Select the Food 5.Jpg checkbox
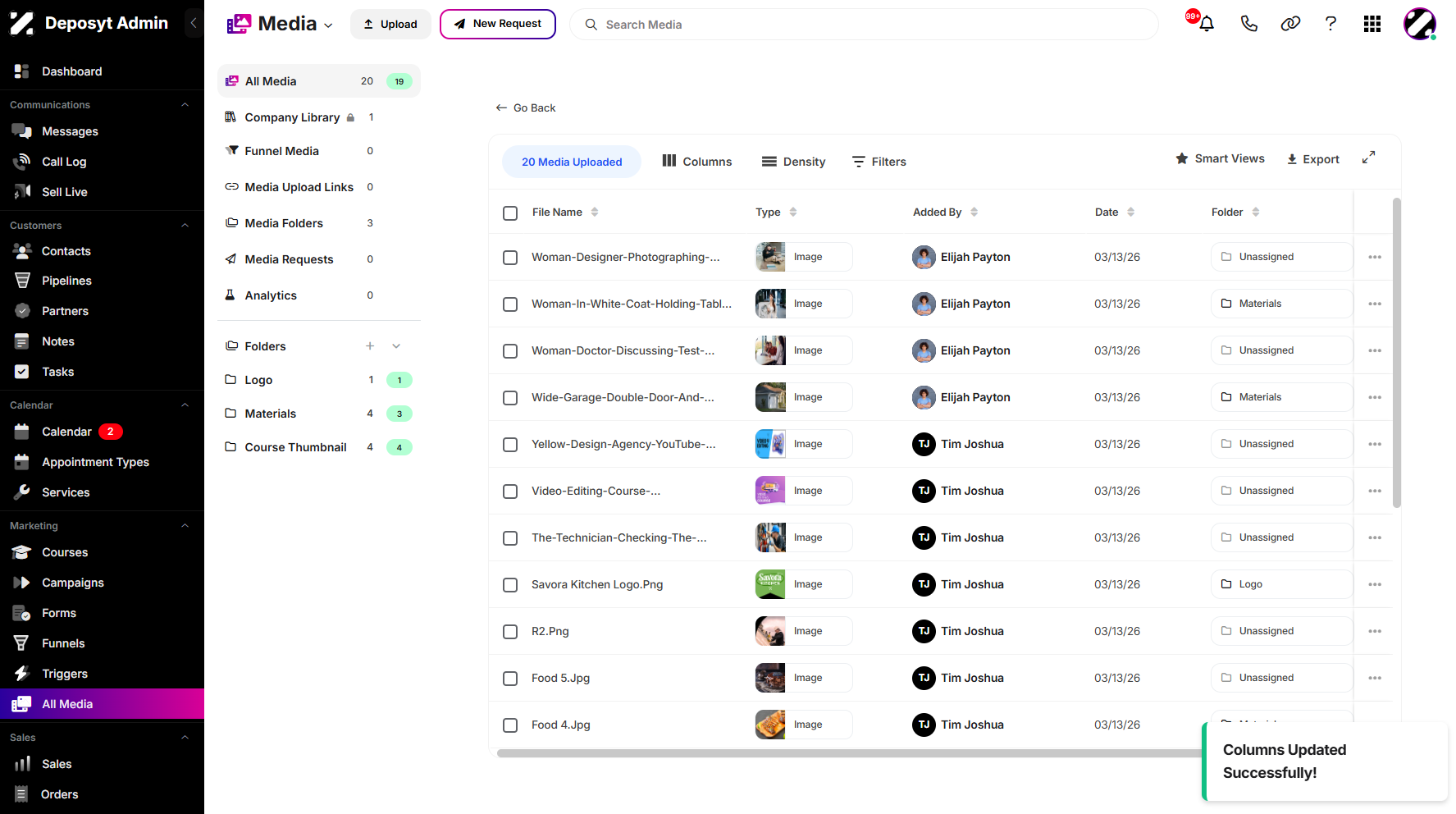This screenshot has width=1456, height=814. [510, 679]
